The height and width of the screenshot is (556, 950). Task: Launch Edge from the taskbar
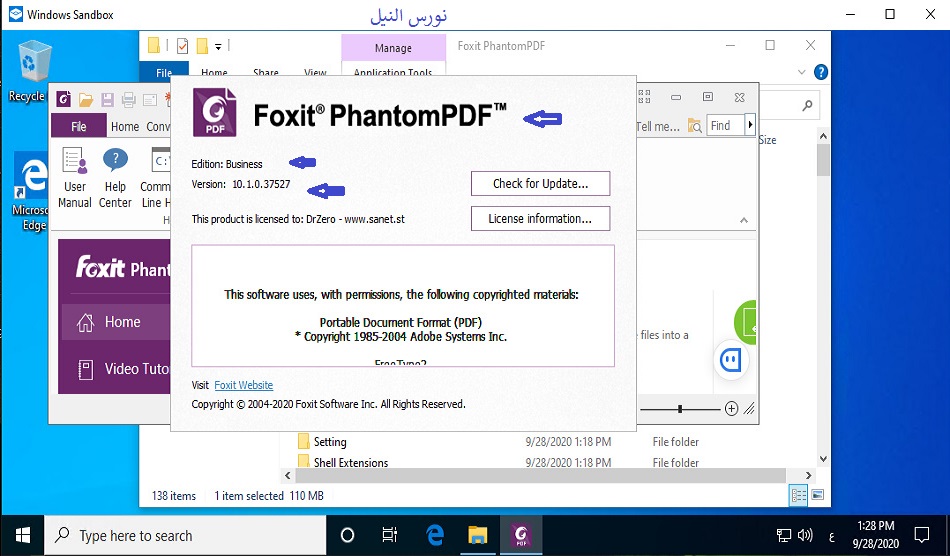click(x=434, y=535)
